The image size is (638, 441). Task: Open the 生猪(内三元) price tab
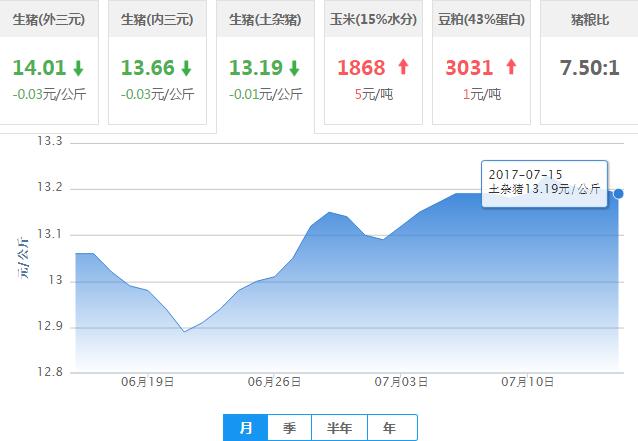(156, 19)
